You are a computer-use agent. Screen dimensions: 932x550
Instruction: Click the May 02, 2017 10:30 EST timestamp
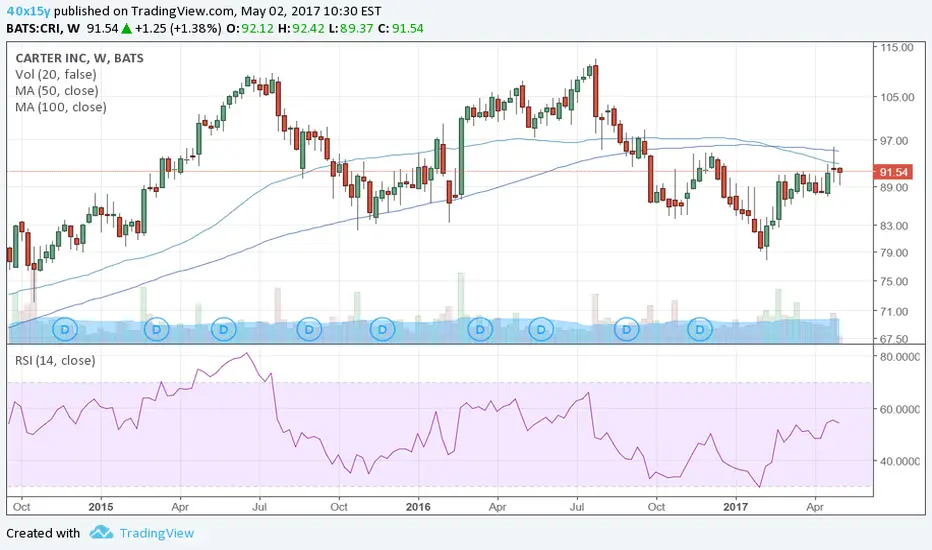pyautogui.click(x=311, y=11)
